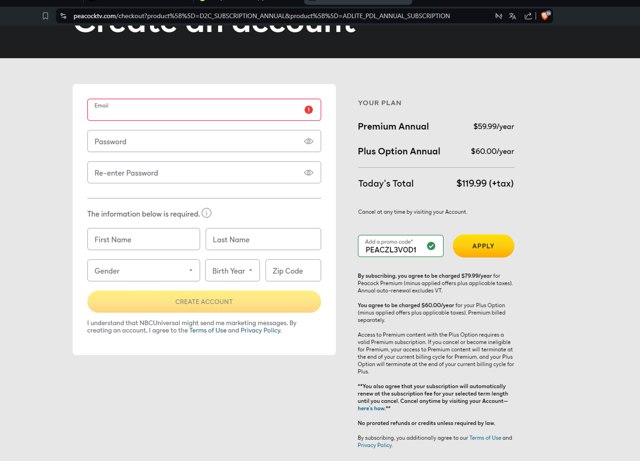Open Terms of Use link under Create Account
The height and width of the screenshot is (461, 640).
coord(208,330)
